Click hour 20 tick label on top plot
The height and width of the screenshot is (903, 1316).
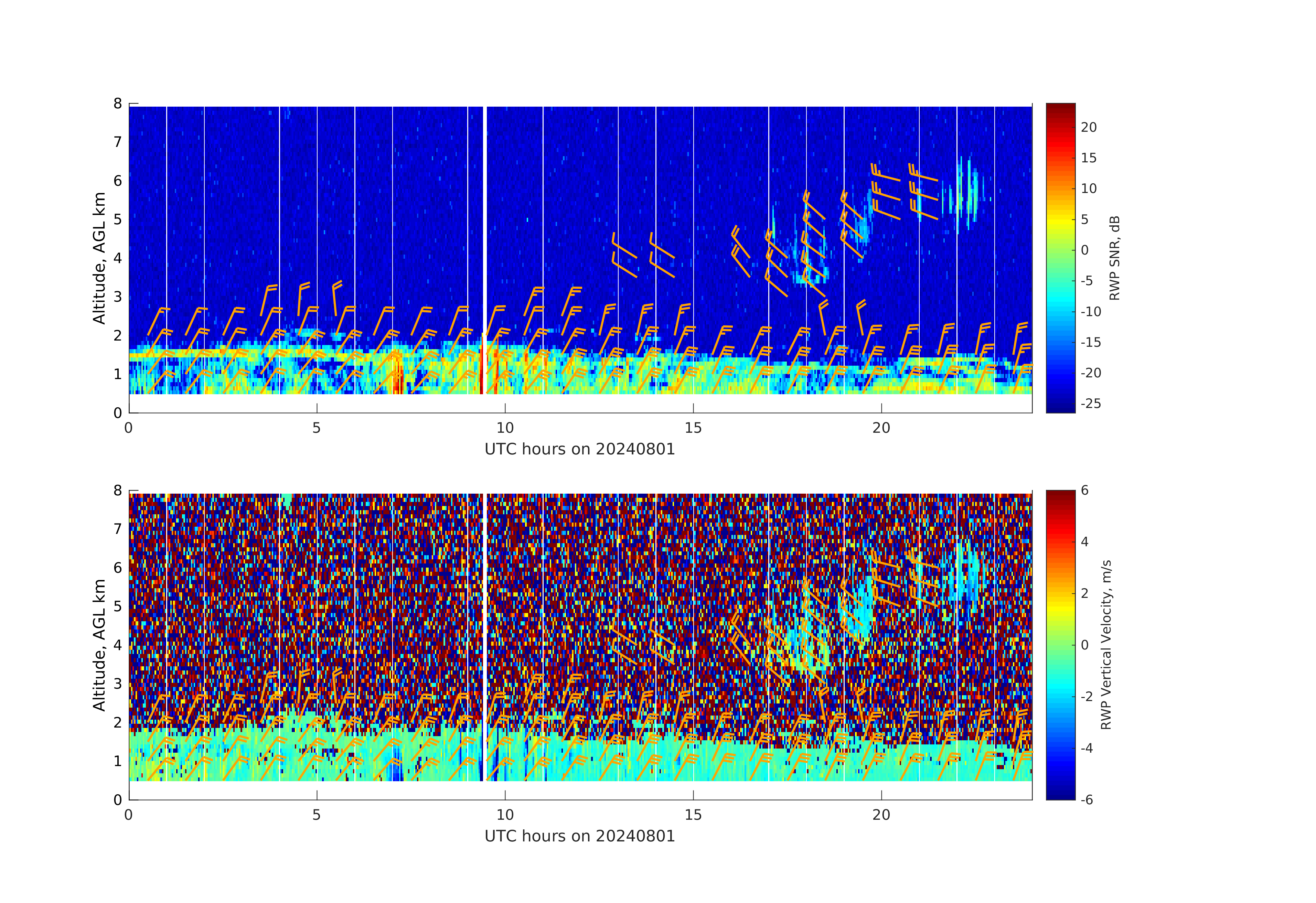tap(881, 428)
